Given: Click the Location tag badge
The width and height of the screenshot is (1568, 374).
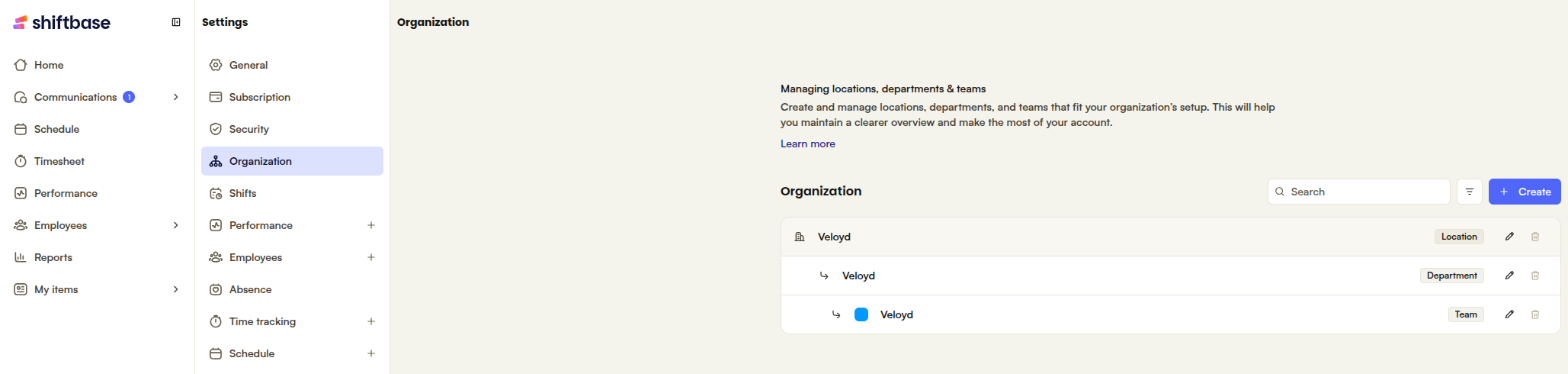Looking at the screenshot, I should (x=1459, y=237).
